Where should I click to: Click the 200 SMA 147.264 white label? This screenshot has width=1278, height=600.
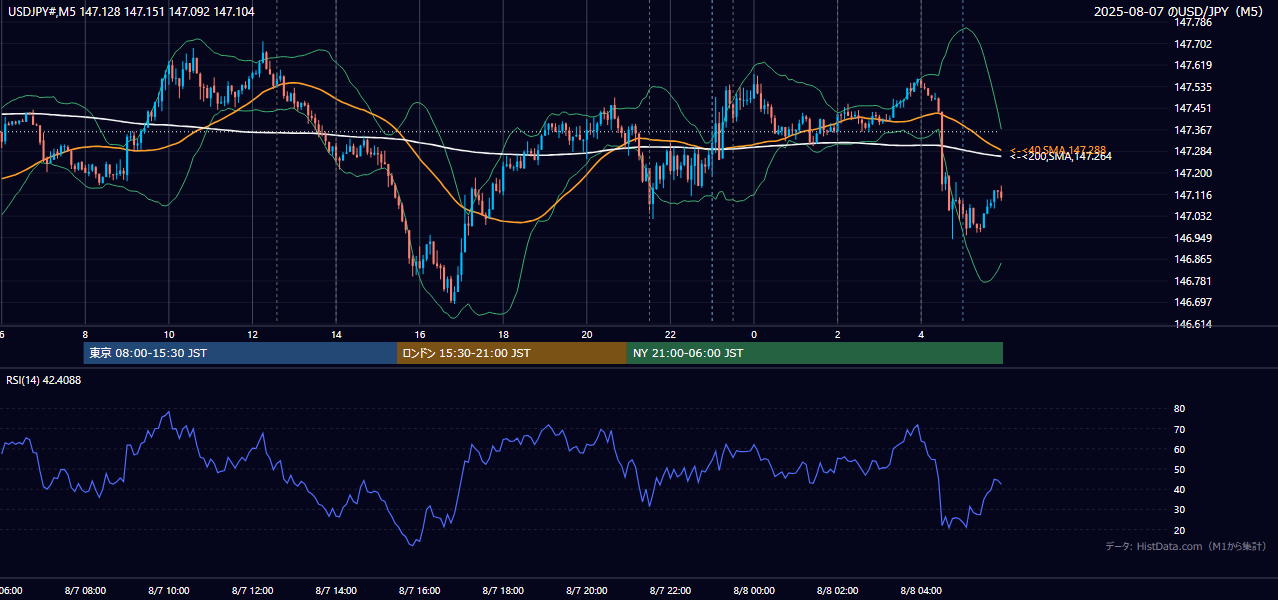point(1060,157)
